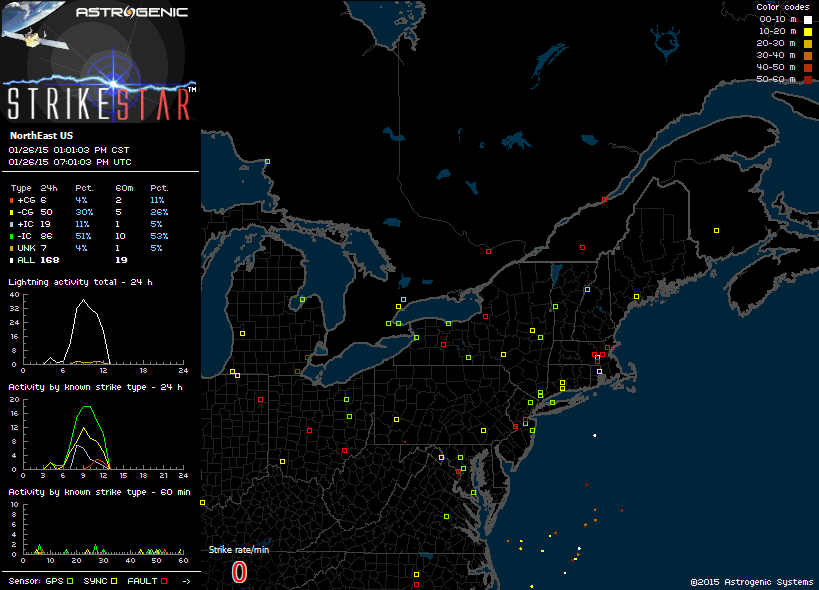Select the yellow sensor in western Michigan
819x590 pixels.
tap(242, 333)
